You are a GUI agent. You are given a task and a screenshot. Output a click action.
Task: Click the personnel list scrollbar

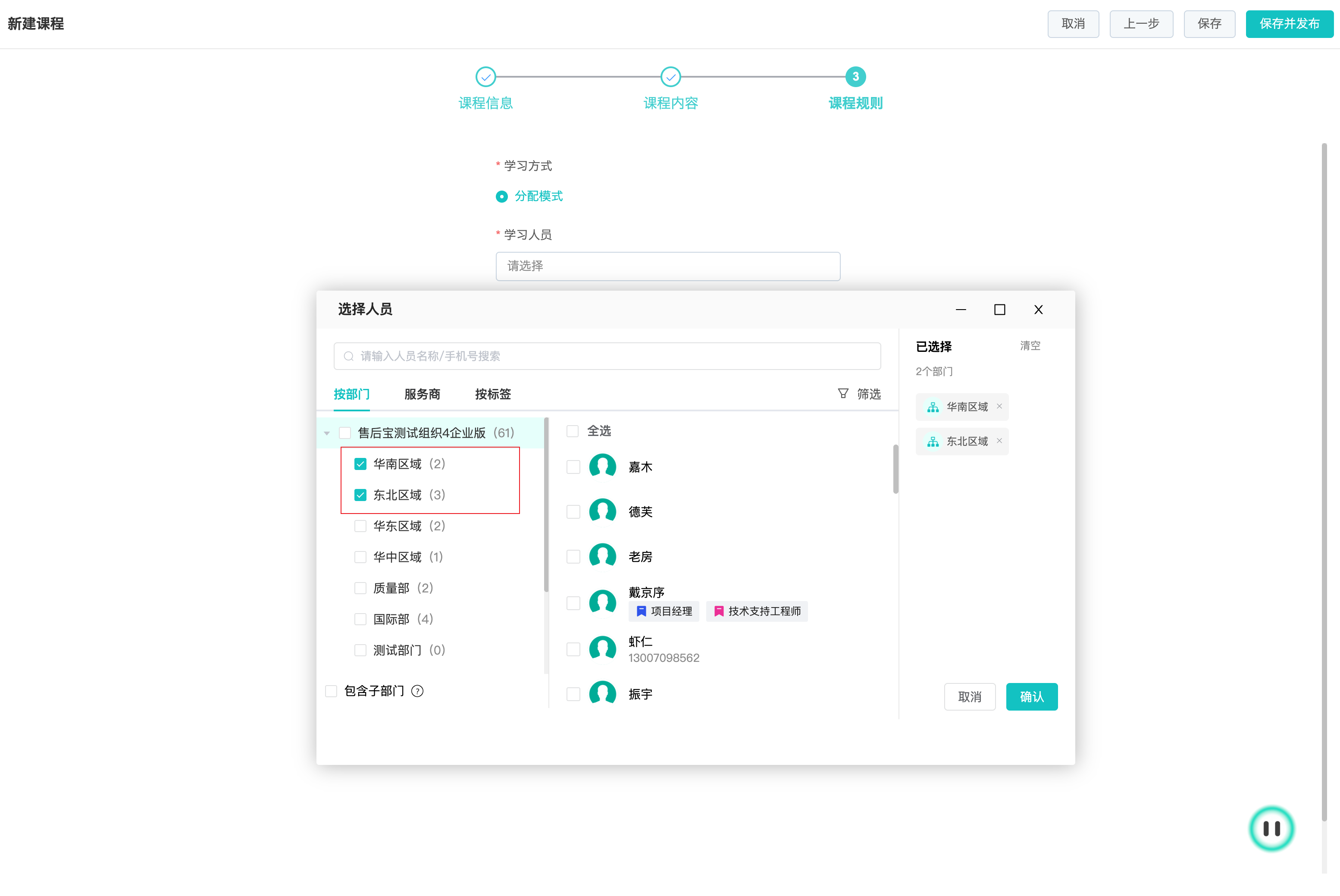[895, 469]
